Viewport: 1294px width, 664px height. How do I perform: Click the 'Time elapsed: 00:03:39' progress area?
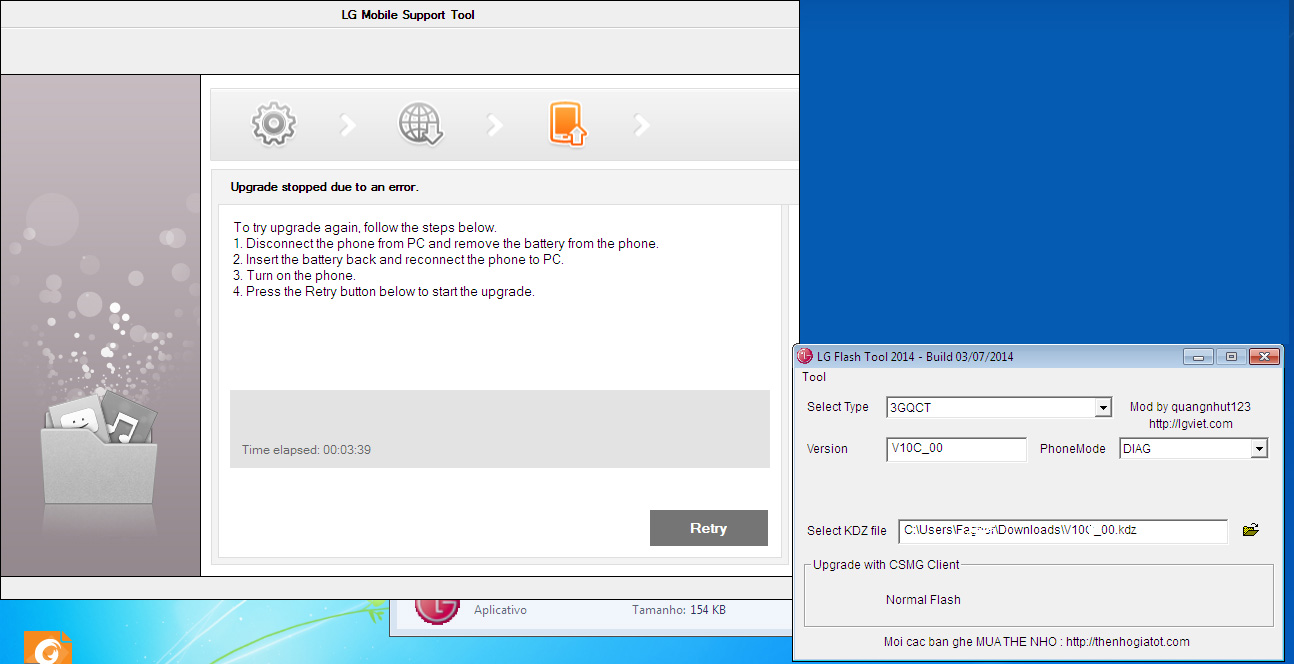[x=500, y=429]
